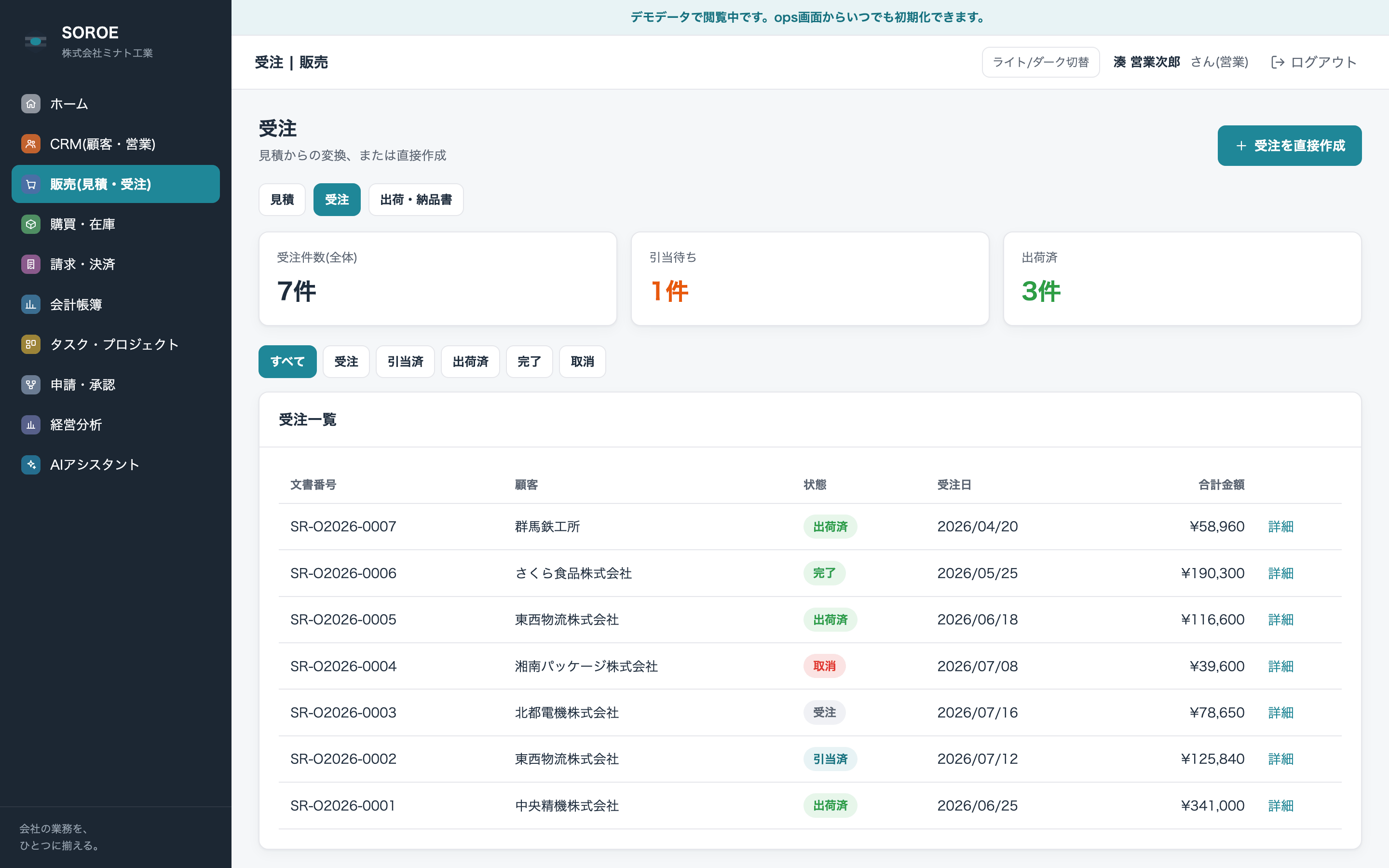The image size is (1389, 868).
Task: Click customer 中央精機株式会社
Action: (567, 805)
